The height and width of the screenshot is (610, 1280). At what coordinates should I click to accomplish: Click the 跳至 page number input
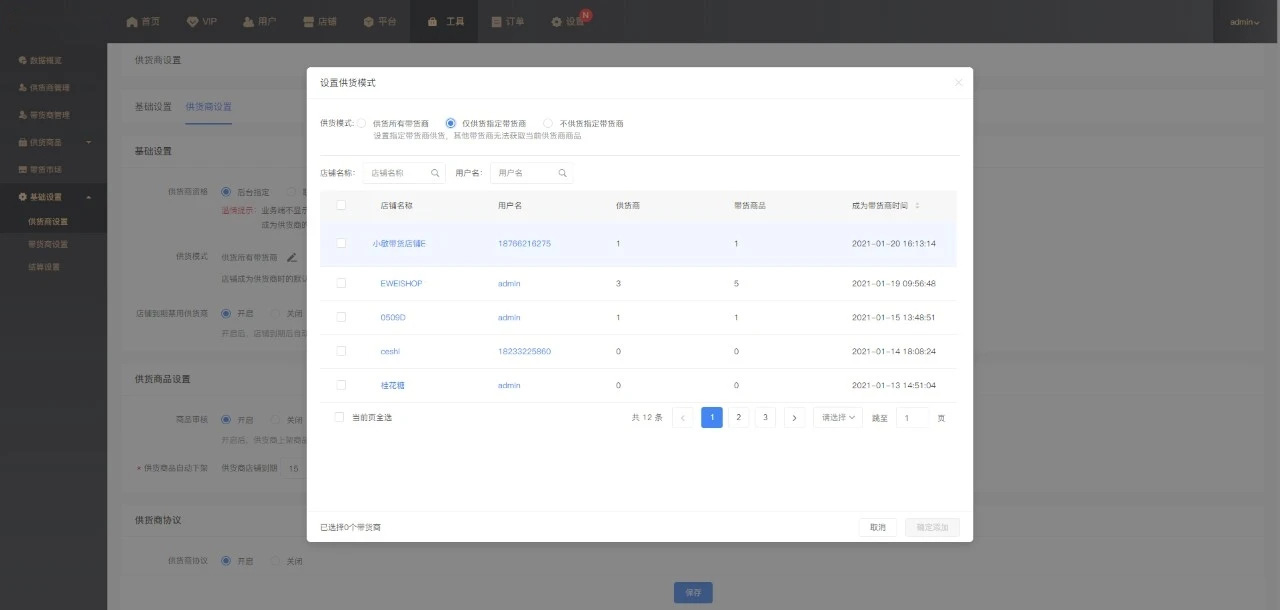point(912,418)
